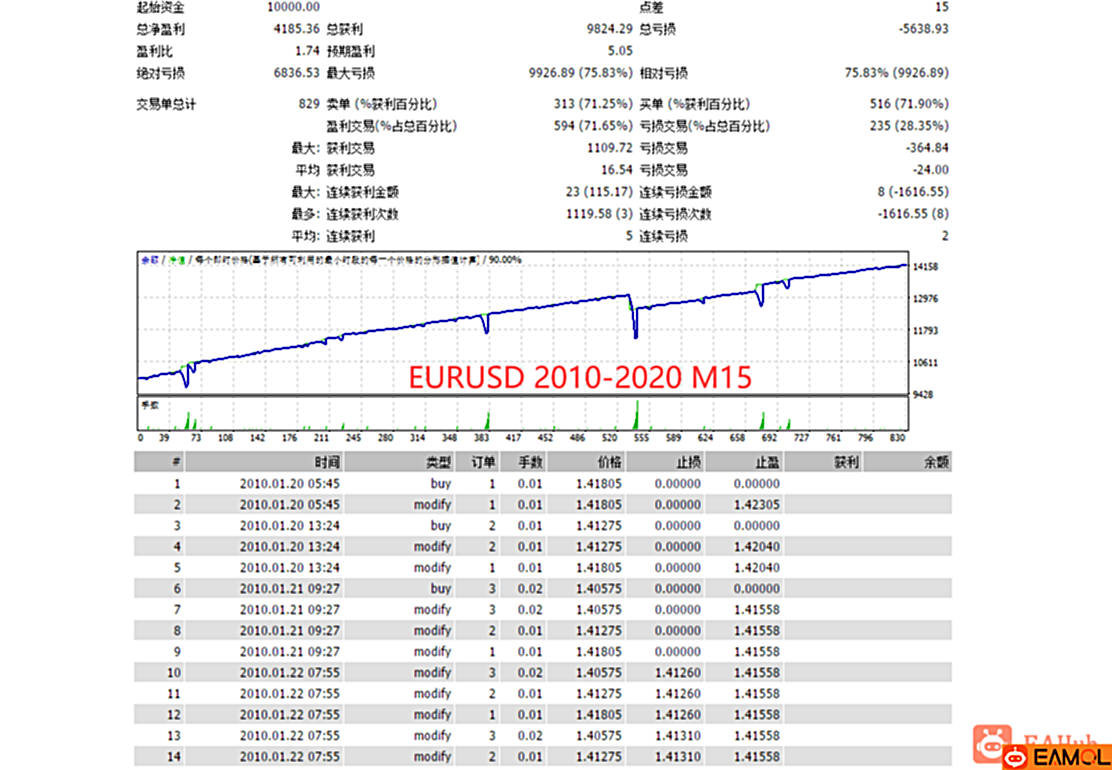Image resolution: width=1112 pixels, height=770 pixels.
Task: Click the red EURUSD 2010-2020 M15 caption
Action: [x=579, y=378]
